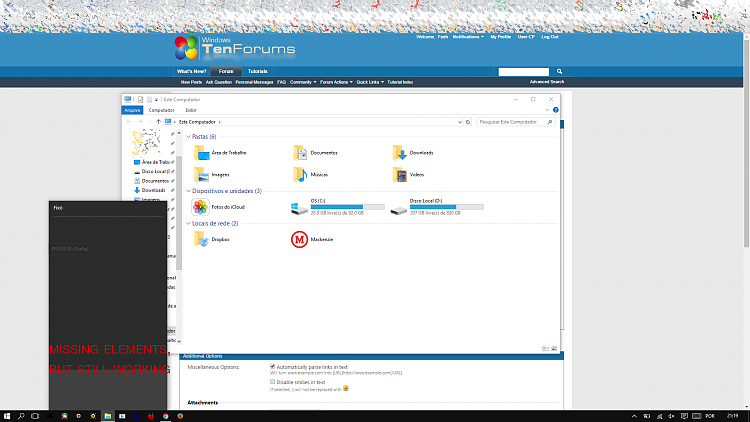The height and width of the screenshot is (422, 750).
Task: Select the Forum tab
Action: [226, 71]
